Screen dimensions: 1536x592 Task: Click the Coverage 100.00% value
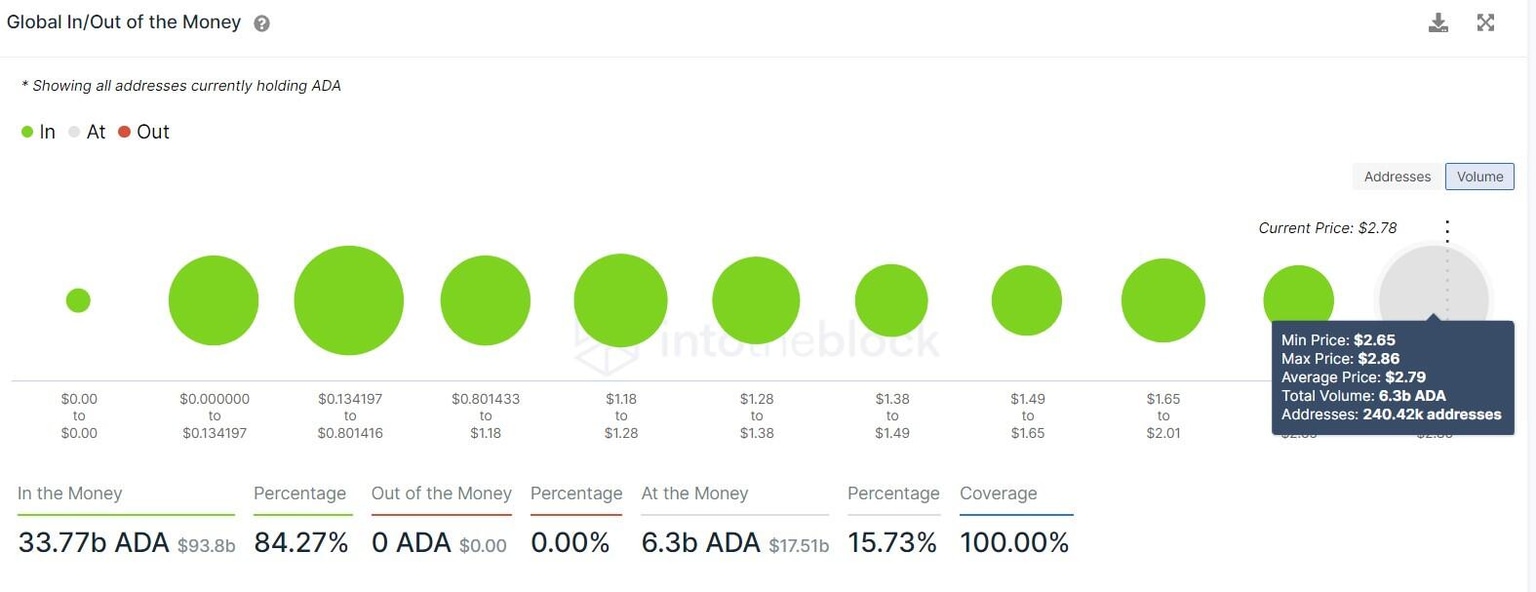click(x=1014, y=542)
